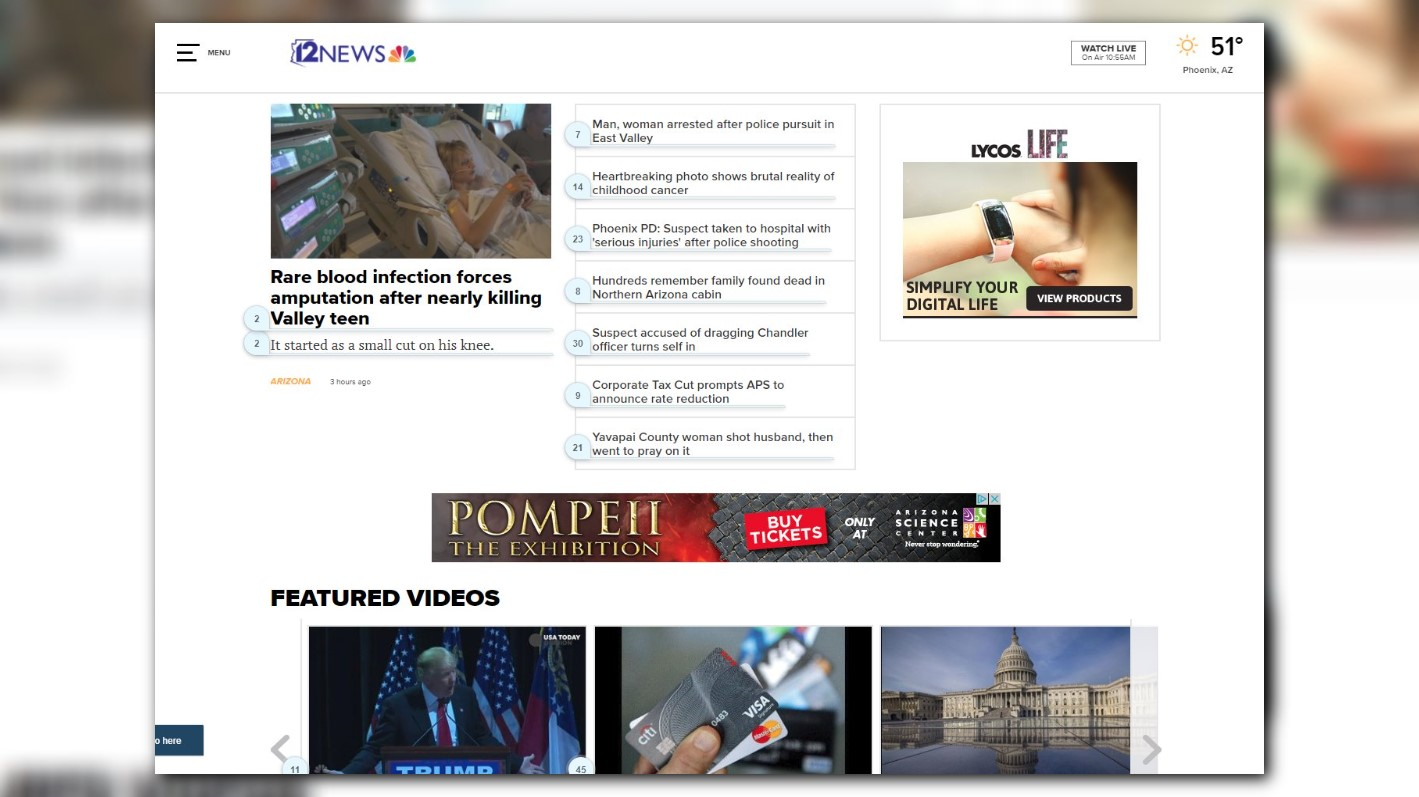
Task: Open the hamburger MENU
Action: [188, 53]
